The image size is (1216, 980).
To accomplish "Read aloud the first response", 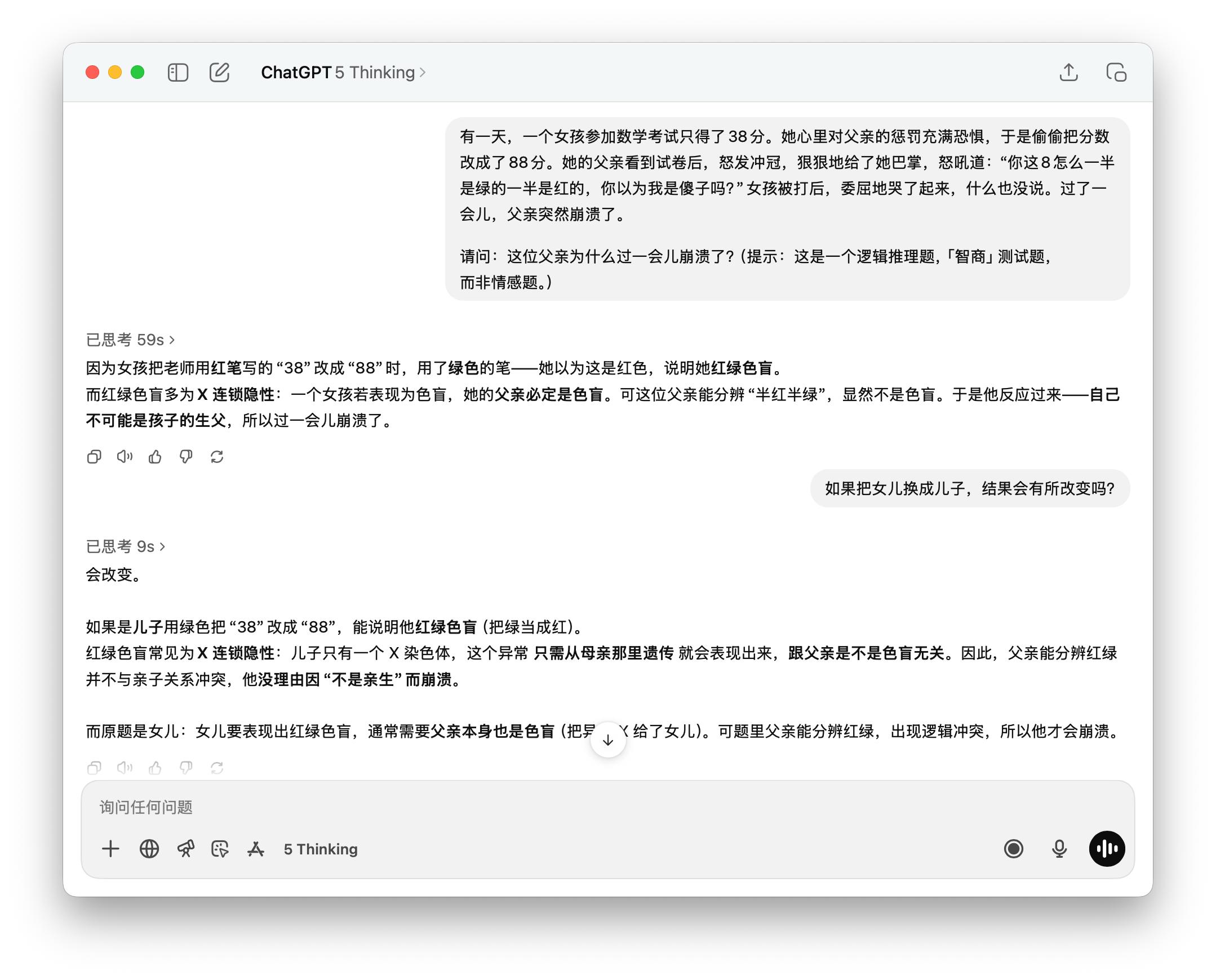I will pos(125,457).
